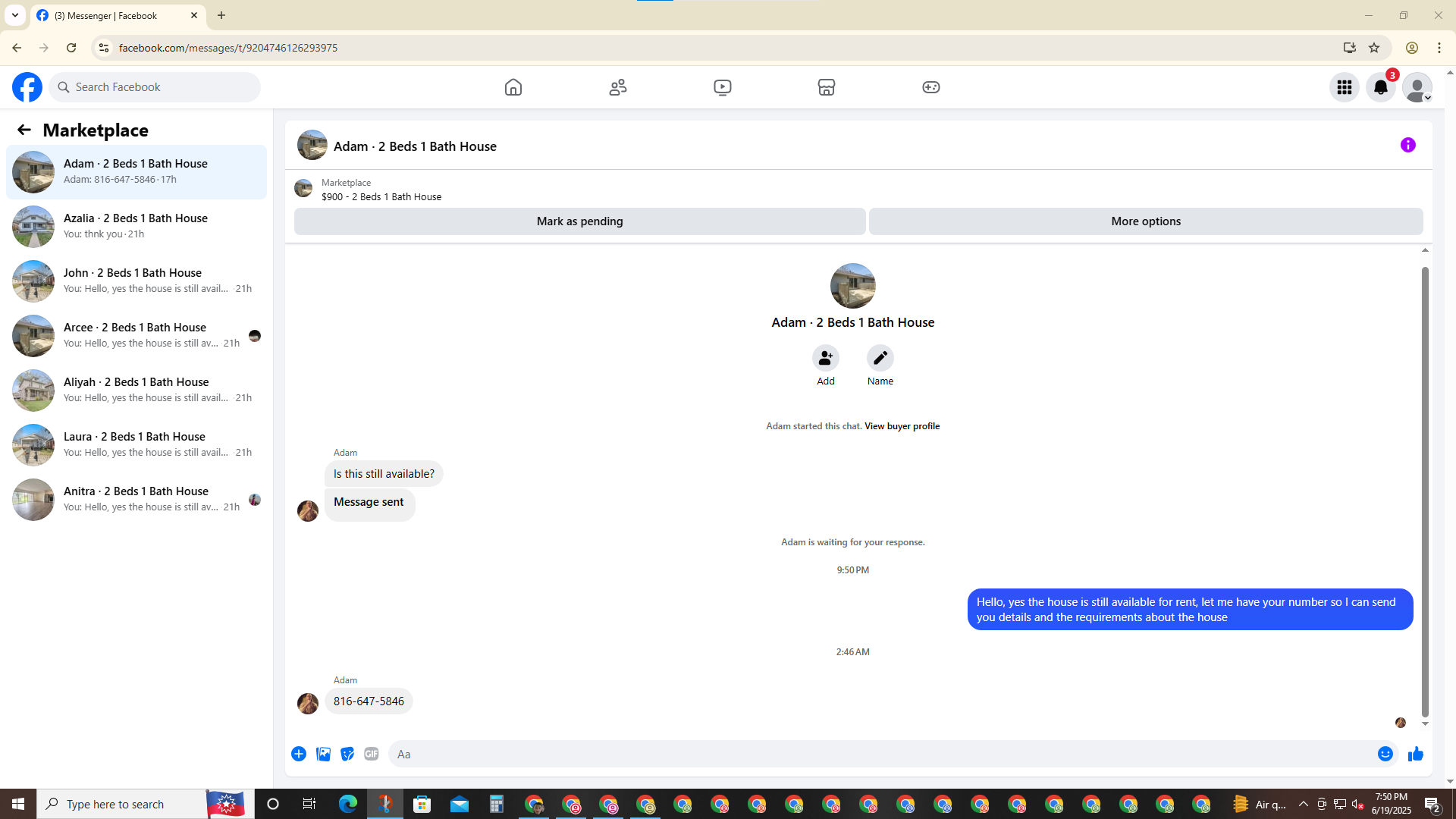Open Microsoft Edge from taskbar
The image size is (1456, 819).
tap(348, 804)
